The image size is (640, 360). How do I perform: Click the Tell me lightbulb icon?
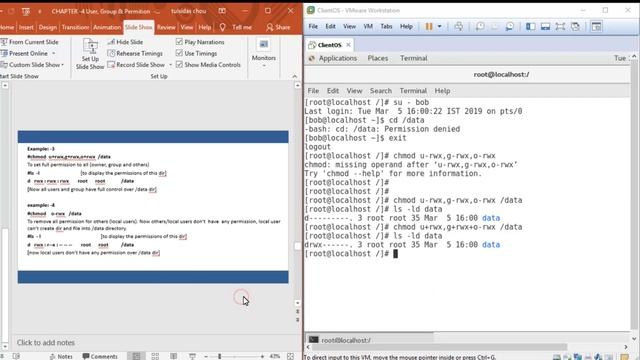tap(222, 27)
